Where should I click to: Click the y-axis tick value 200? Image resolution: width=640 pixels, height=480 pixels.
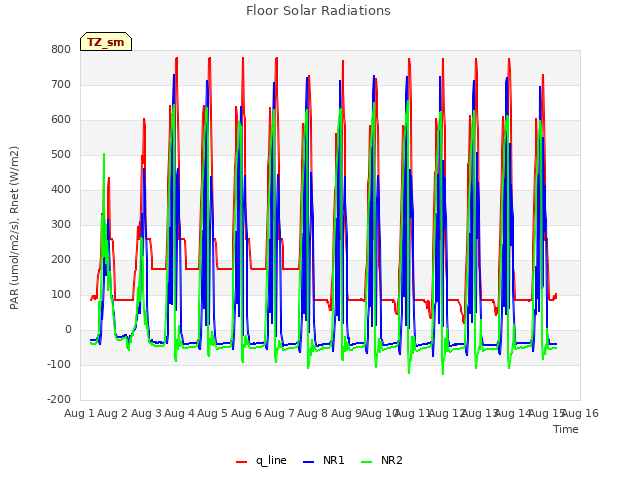pos(61,260)
